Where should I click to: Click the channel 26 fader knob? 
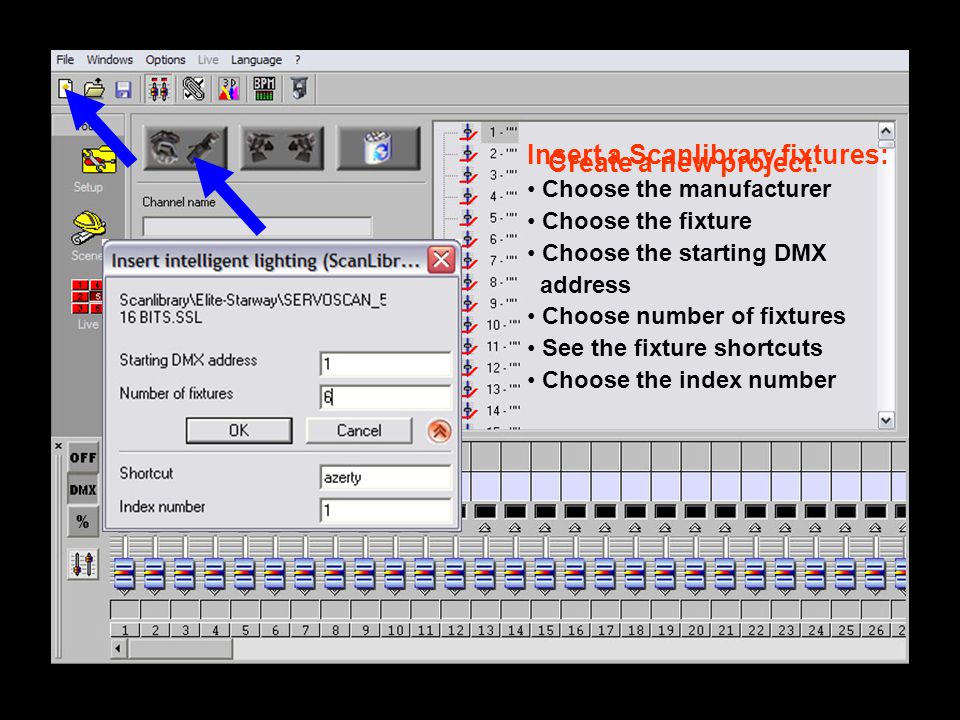point(876,574)
